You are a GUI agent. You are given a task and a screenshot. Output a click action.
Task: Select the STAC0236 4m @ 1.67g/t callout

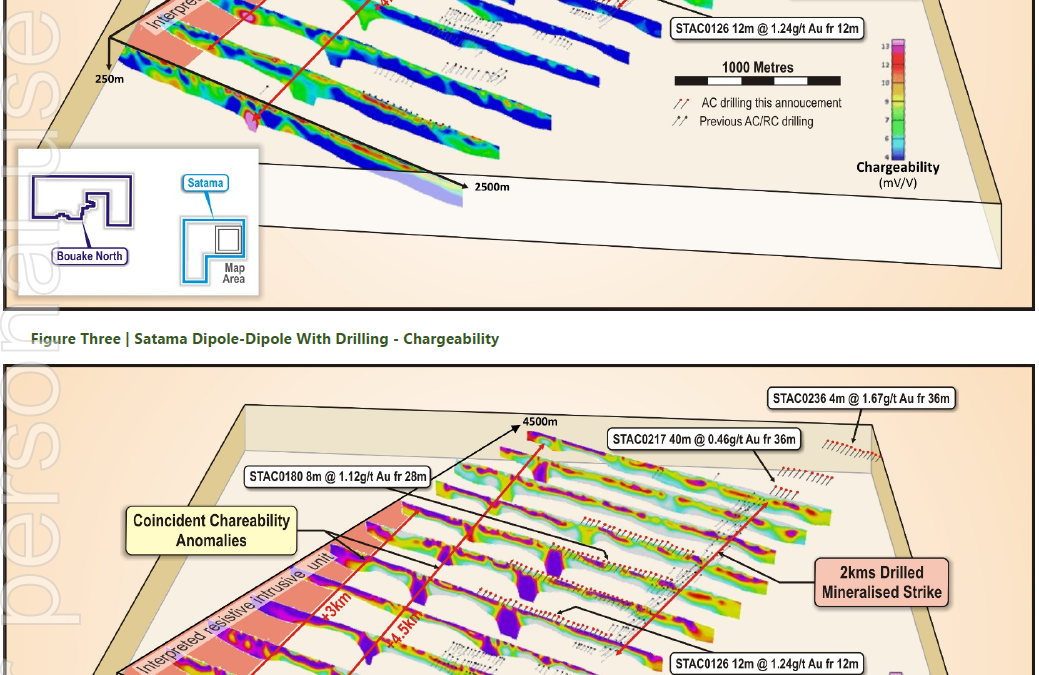pos(861,398)
